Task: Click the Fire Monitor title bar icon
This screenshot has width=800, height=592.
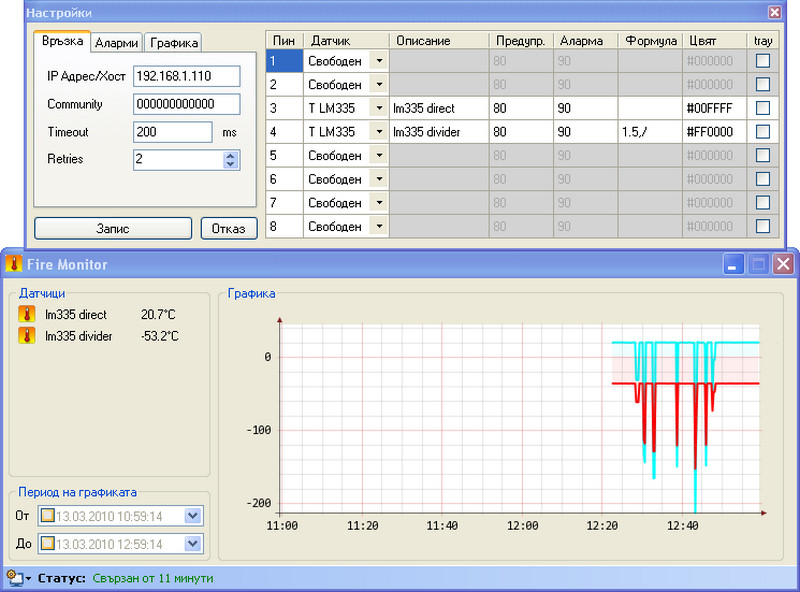Action: (14, 265)
